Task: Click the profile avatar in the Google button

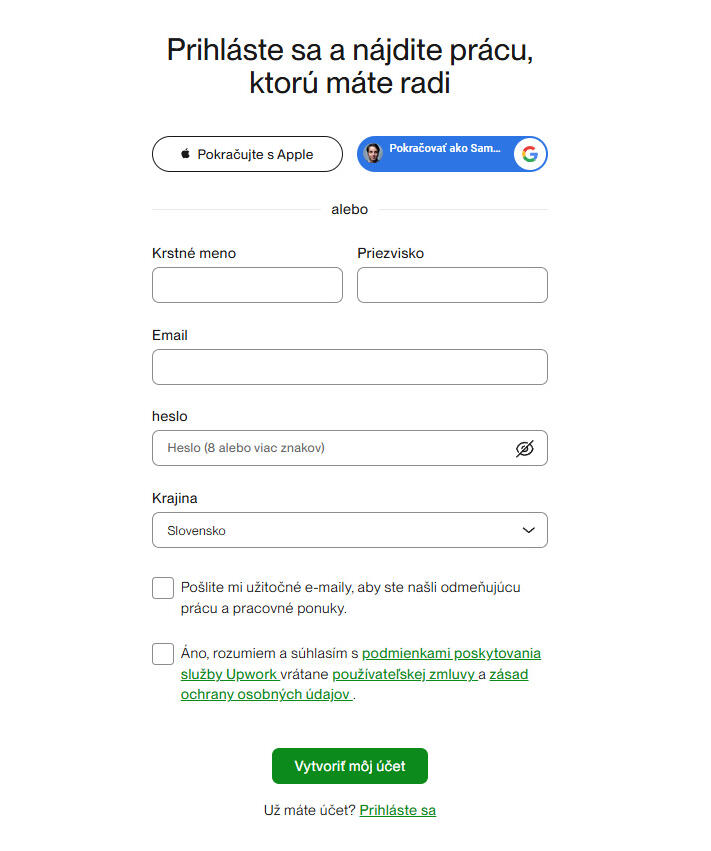Action: click(374, 154)
